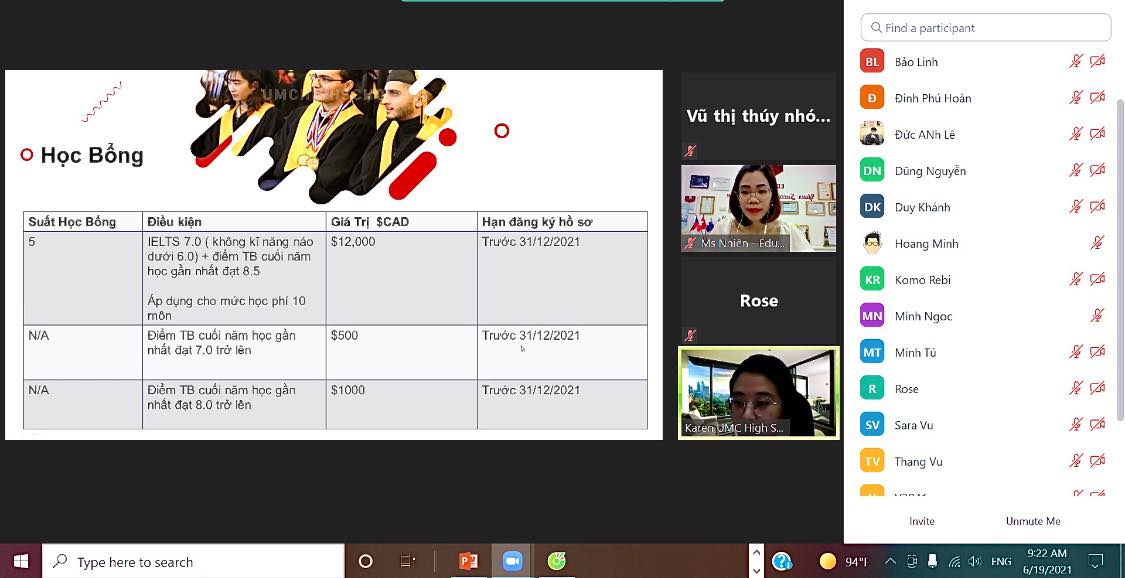This screenshot has height=578, width=1125.
Task: Open PowerPoint from the taskbar
Action: (x=468, y=561)
